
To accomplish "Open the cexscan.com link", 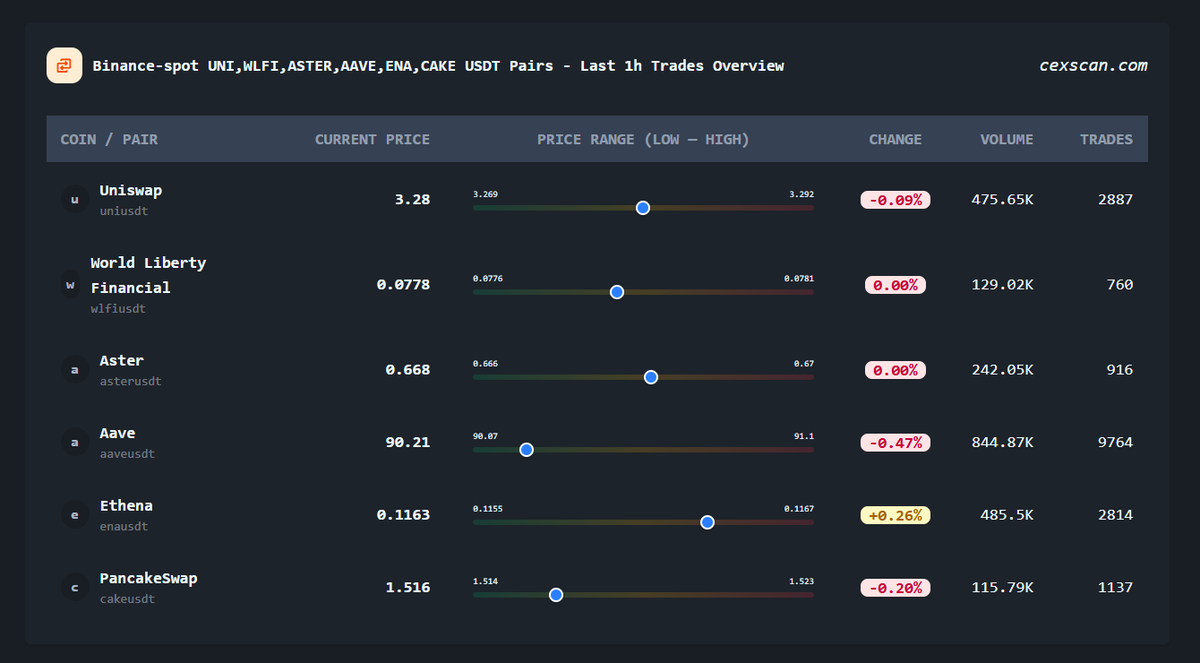I will (x=1094, y=65).
